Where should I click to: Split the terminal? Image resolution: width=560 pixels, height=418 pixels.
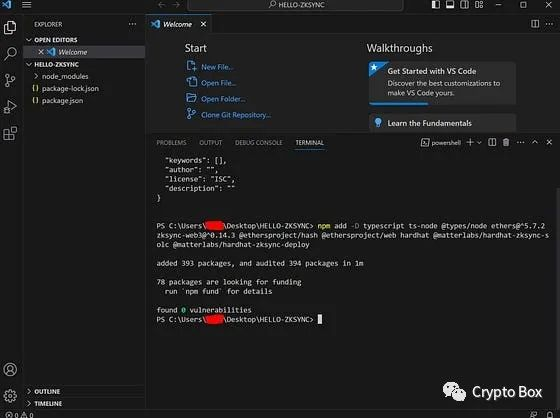[492, 142]
